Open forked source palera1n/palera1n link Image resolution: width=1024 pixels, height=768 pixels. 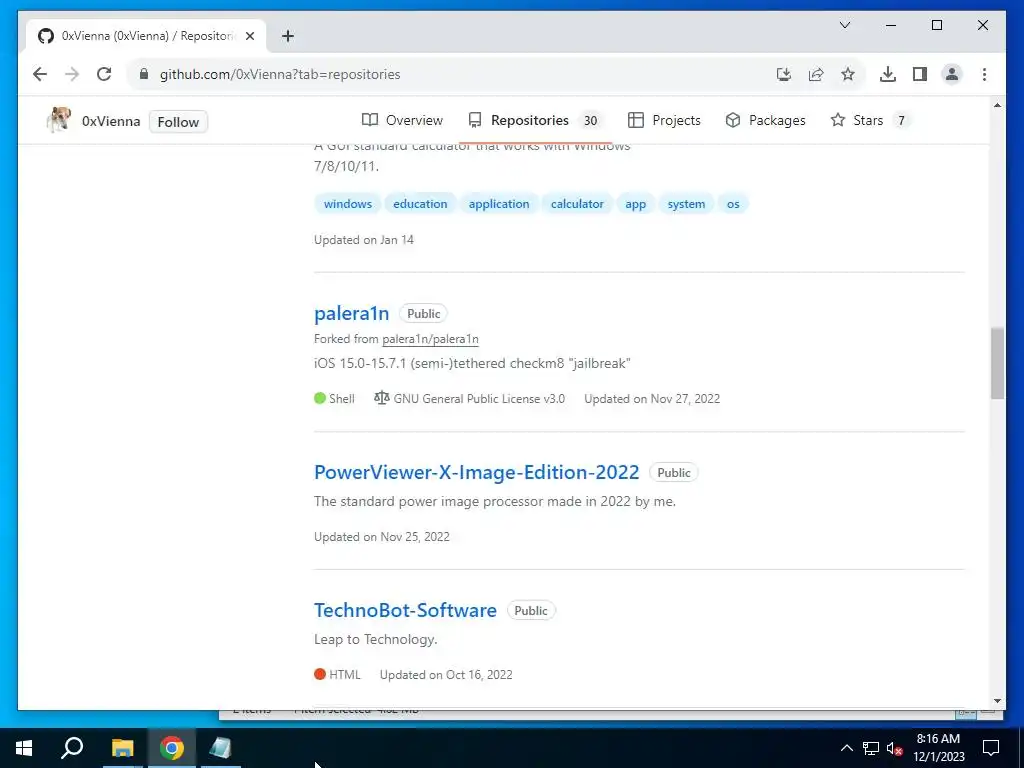[x=430, y=339]
